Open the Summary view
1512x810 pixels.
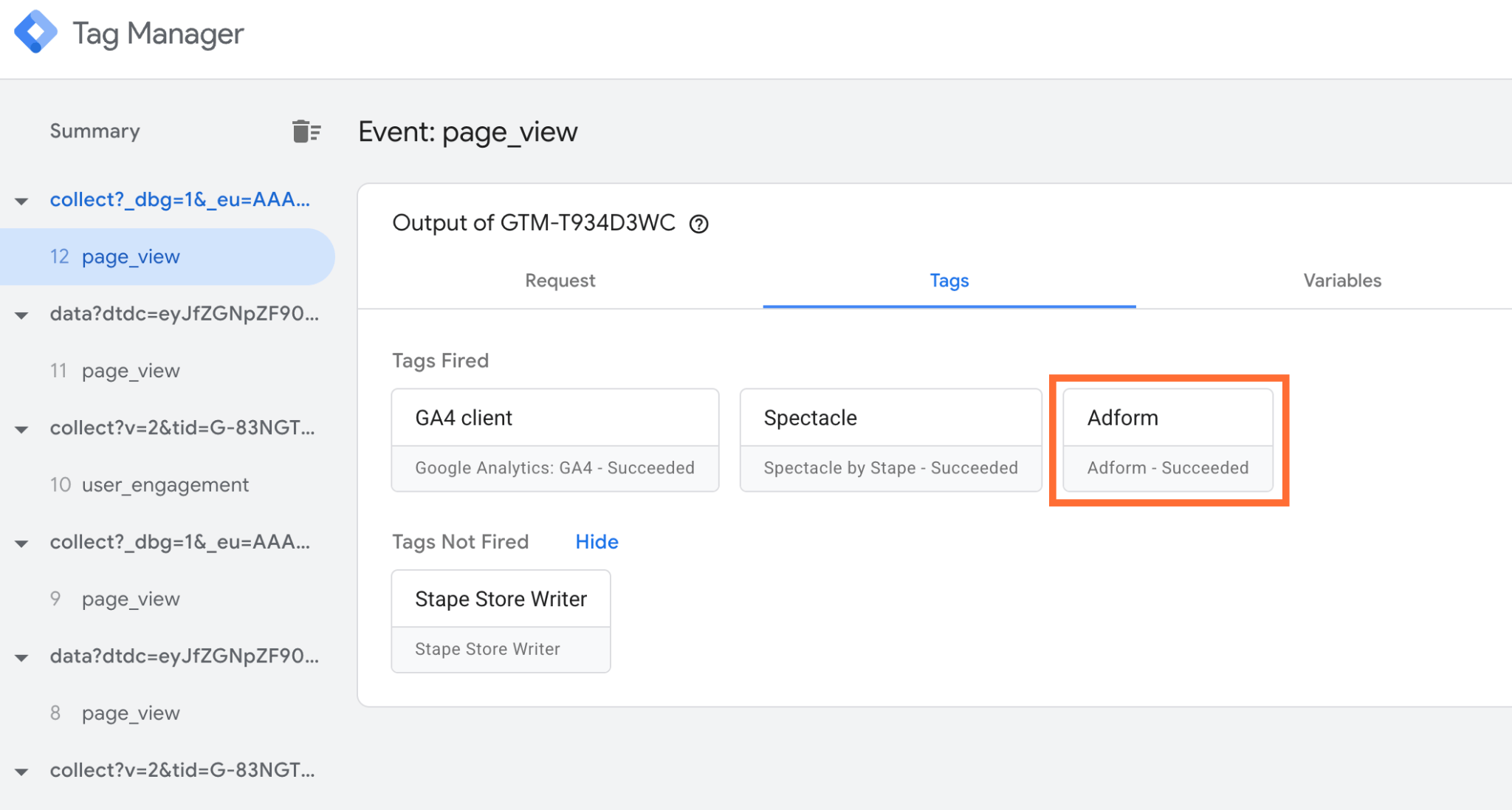point(94,131)
